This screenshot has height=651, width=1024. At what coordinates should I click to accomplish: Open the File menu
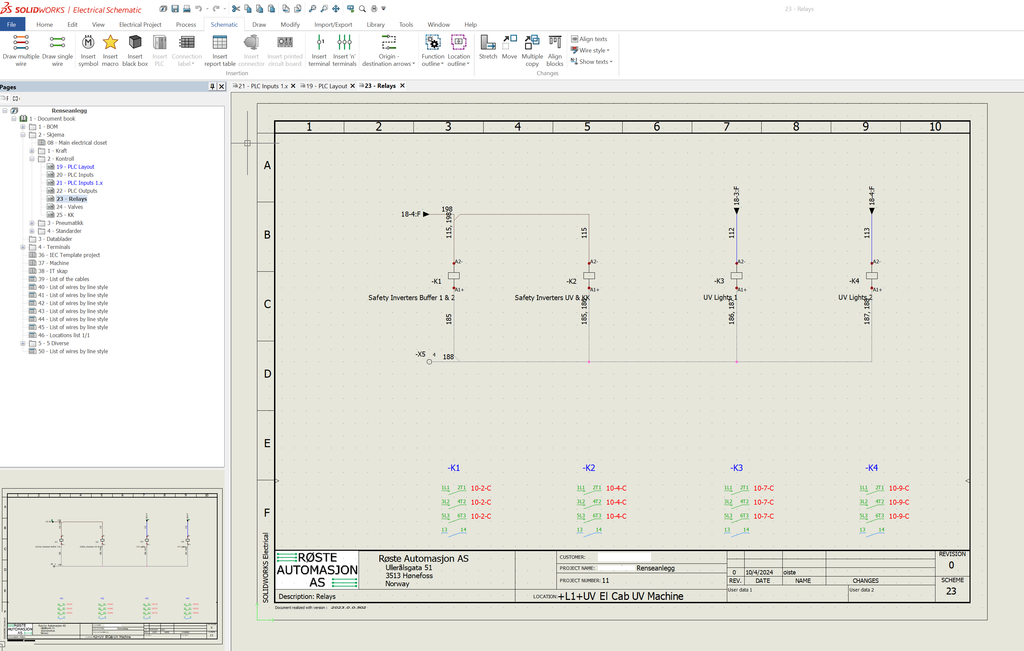pos(12,24)
